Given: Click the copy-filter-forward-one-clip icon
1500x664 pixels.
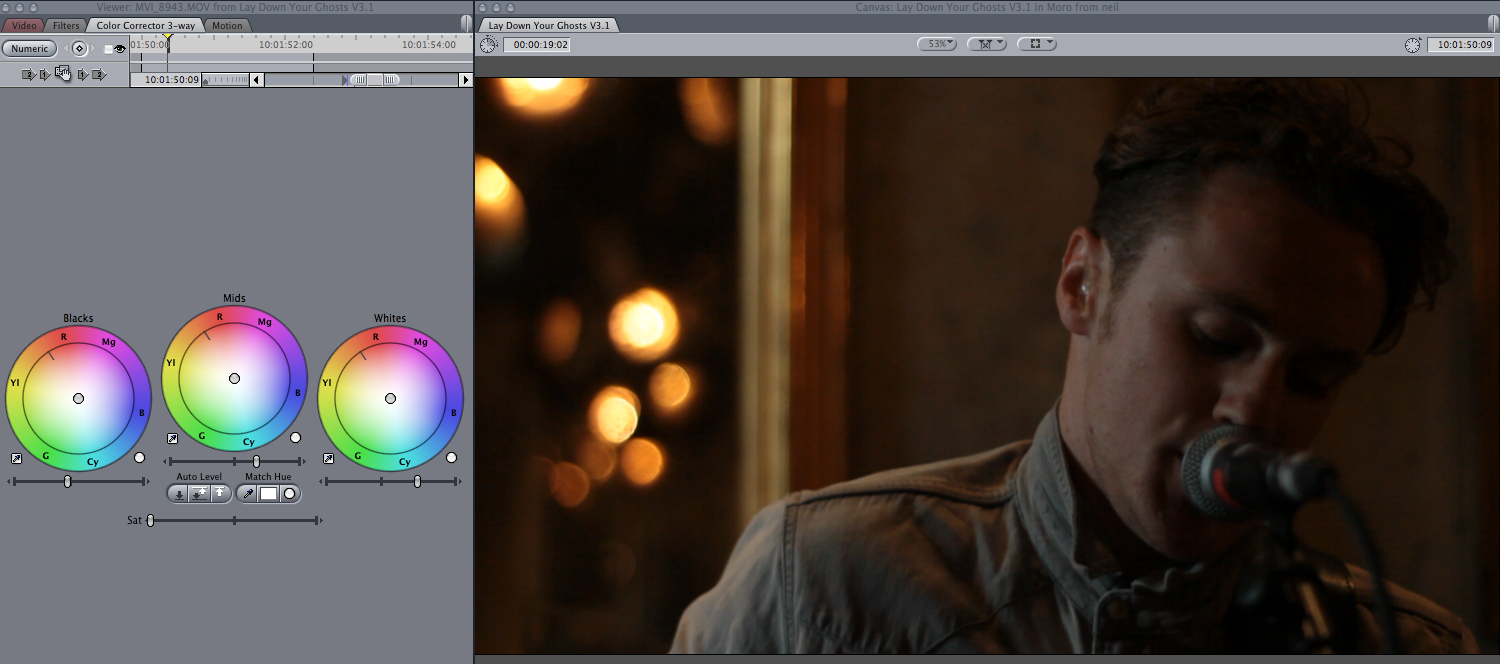Looking at the screenshot, I should [82, 74].
